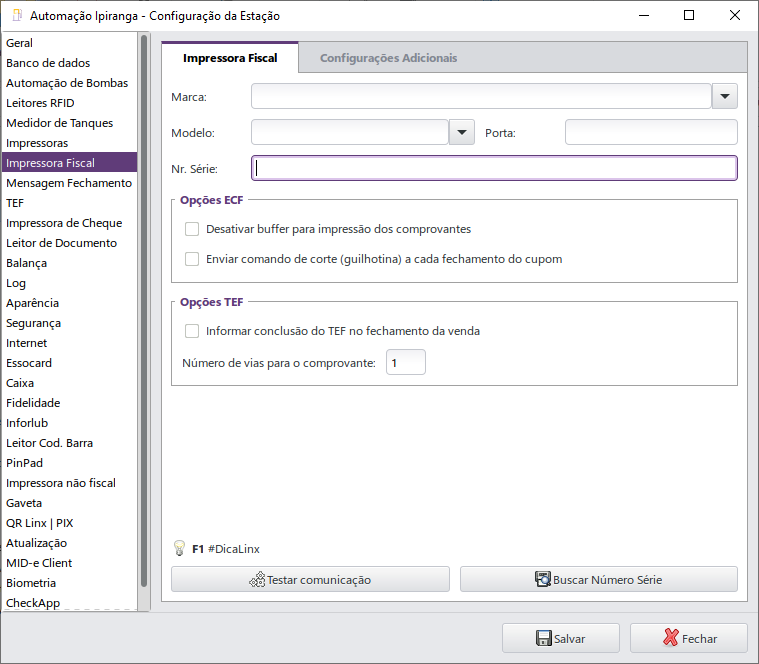Image resolution: width=759 pixels, height=664 pixels.
Task: Toggle Informar conclusão do TEF no fechamento
Action: click(x=192, y=331)
